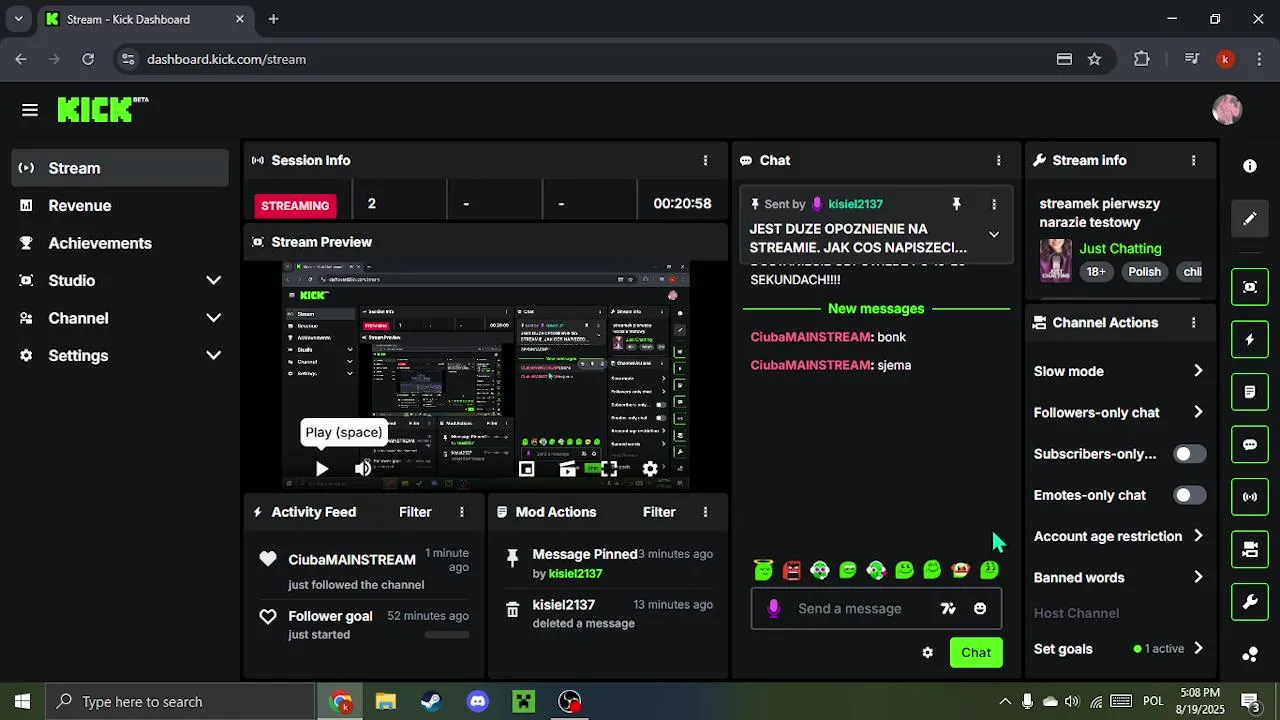Open the Session Info three-dot menu

point(705,160)
